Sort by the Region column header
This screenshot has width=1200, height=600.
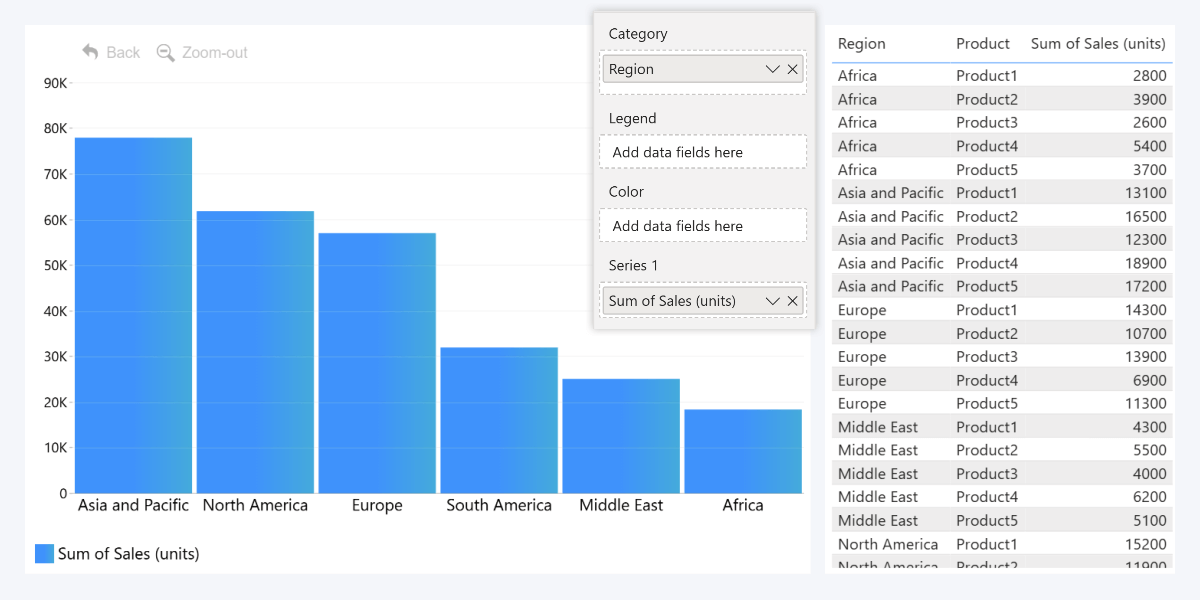pyautogui.click(x=862, y=44)
